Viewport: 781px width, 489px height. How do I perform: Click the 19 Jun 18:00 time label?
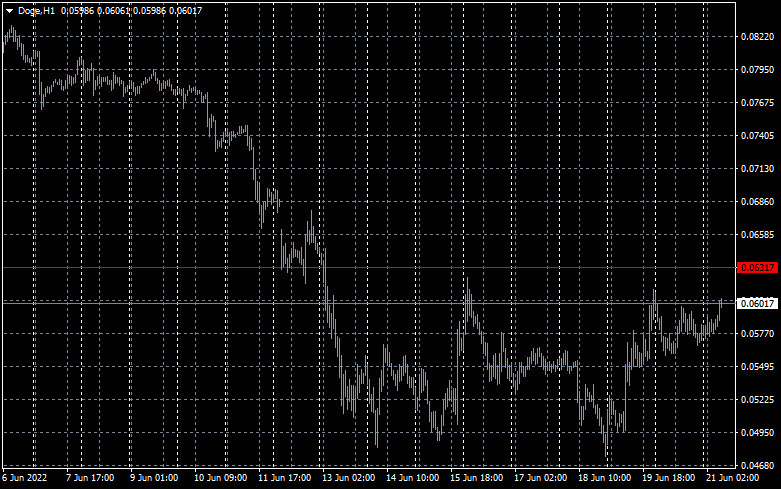[x=668, y=478]
